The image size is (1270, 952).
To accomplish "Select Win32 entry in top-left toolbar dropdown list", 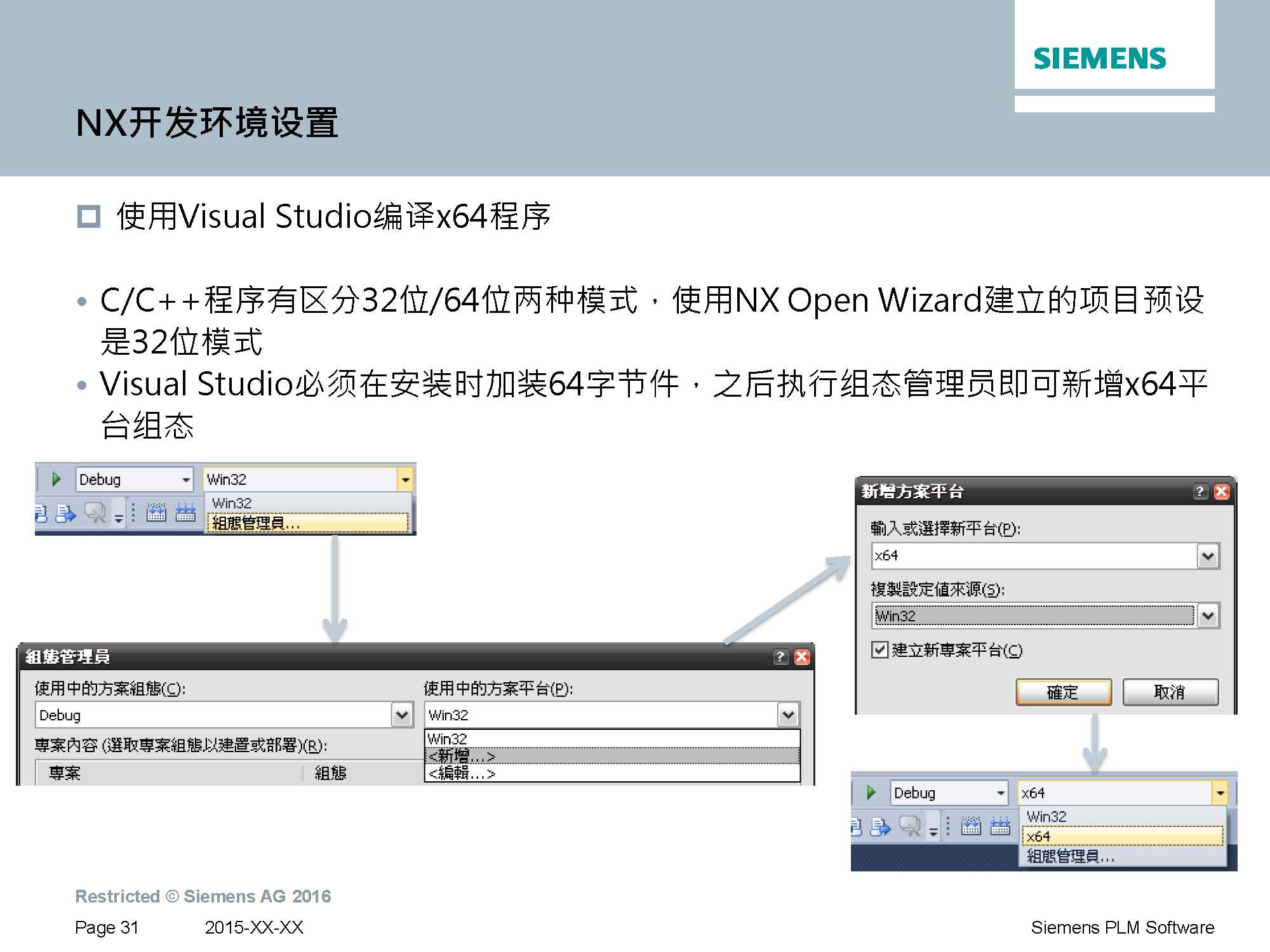I will [308, 503].
